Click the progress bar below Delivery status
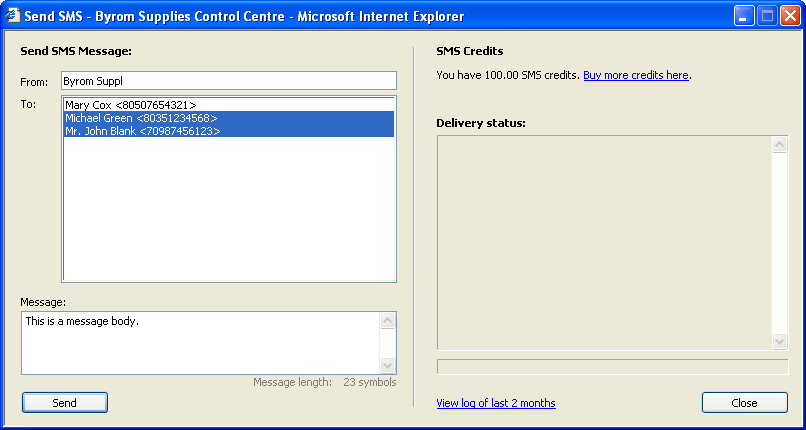The image size is (806, 430). 612,367
